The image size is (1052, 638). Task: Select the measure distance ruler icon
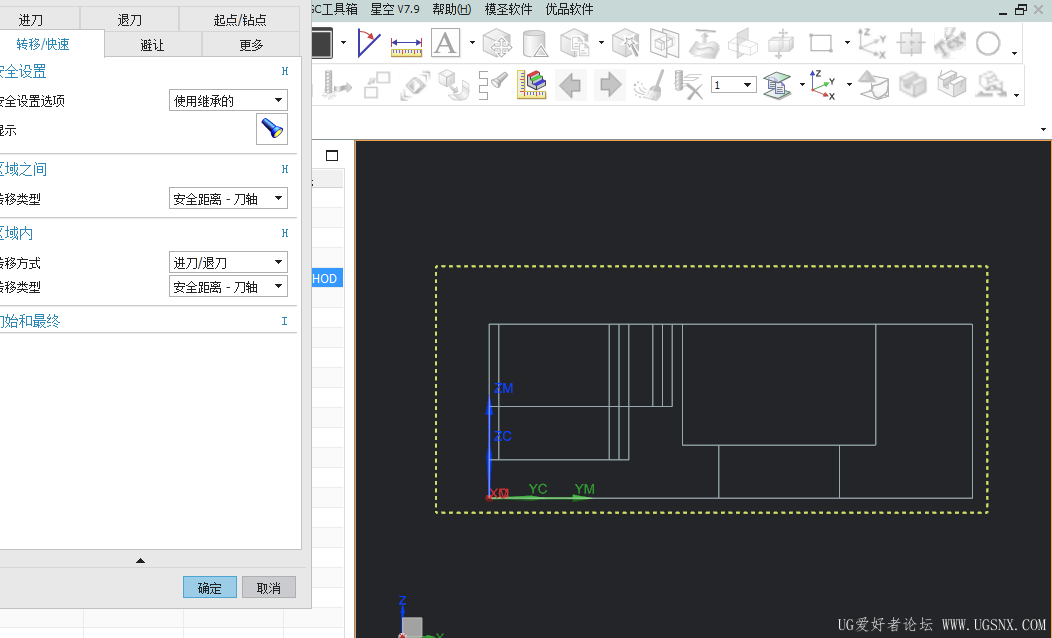(x=406, y=44)
